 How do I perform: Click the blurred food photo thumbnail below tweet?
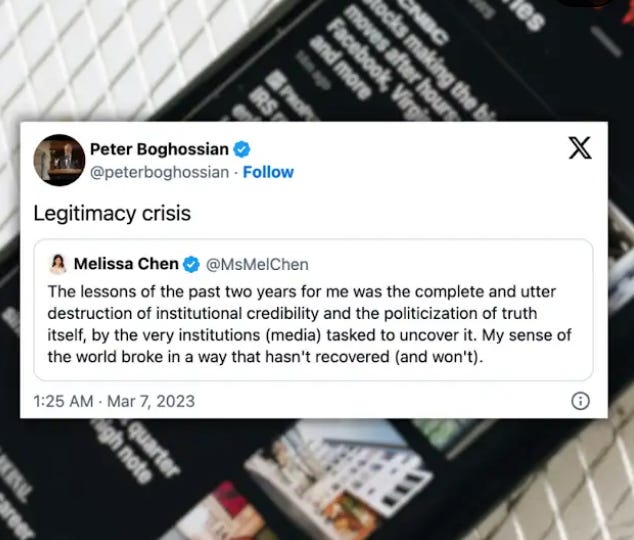tap(348, 510)
